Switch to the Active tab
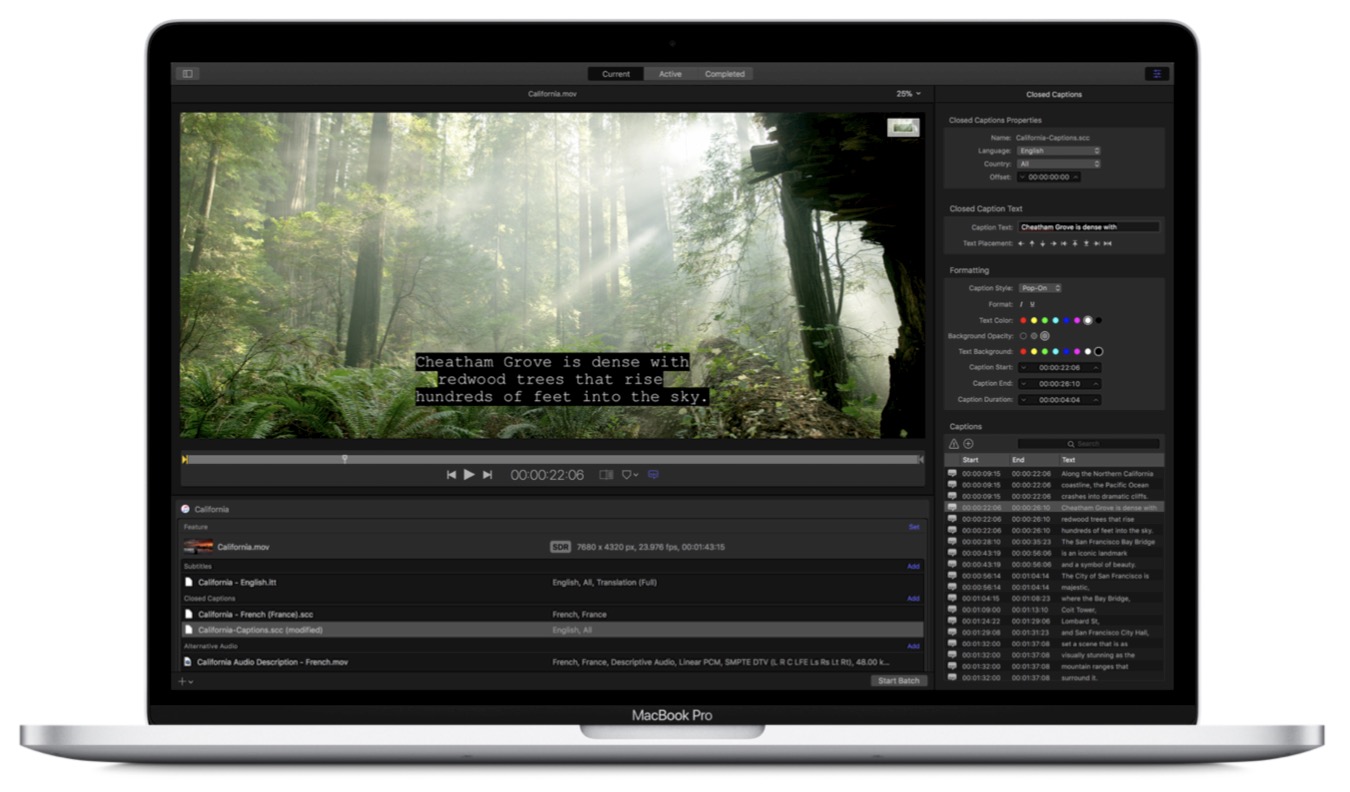Screen dimensions: 1350x792 pos(670,74)
